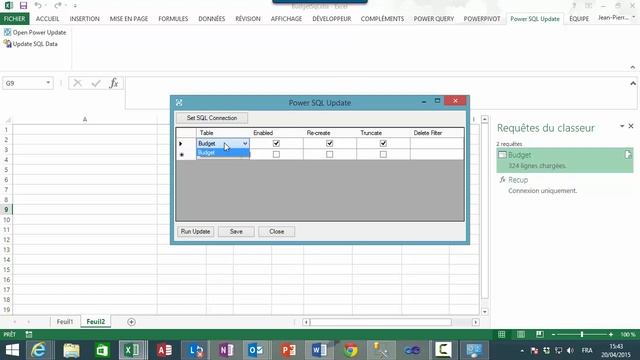The height and width of the screenshot is (360, 640).
Task: Open Access from the taskbar
Action: point(164,350)
